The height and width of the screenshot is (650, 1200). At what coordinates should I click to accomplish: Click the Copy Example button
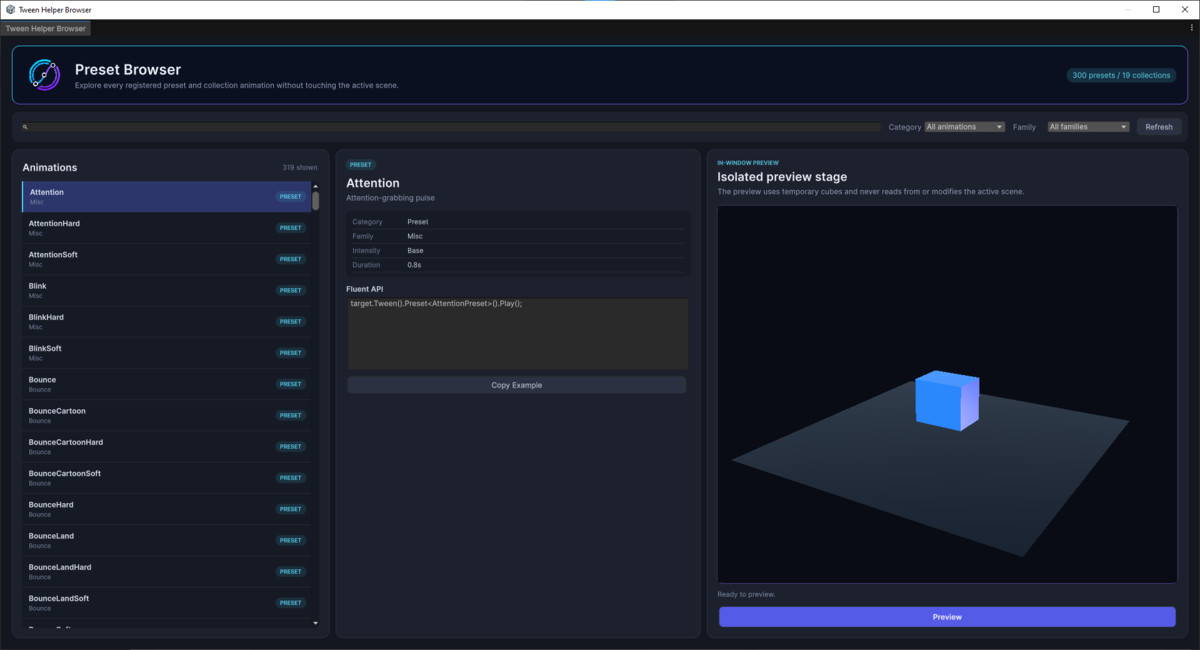pyautogui.click(x=517, y=385)
